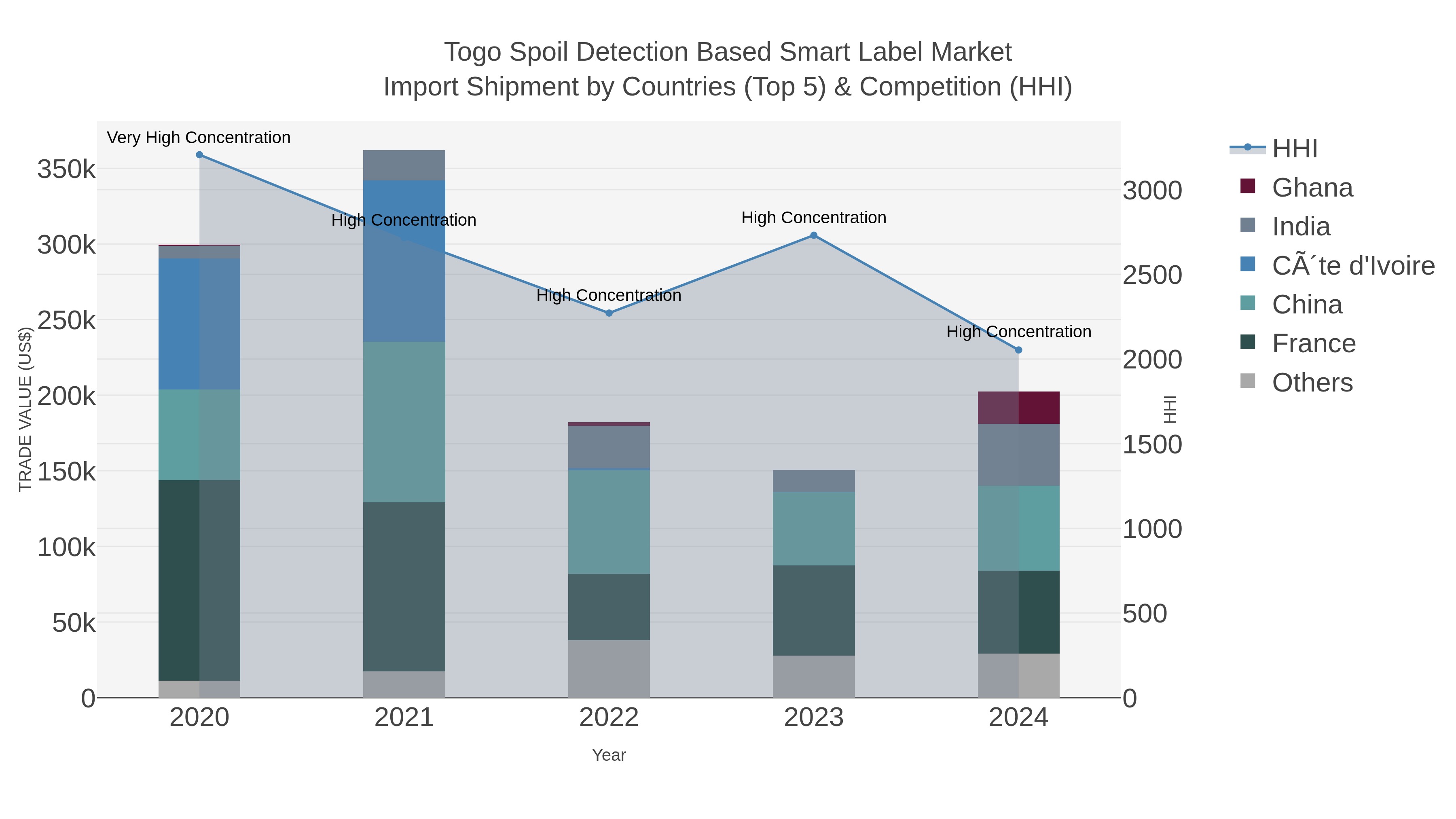Viewport: 1456px width, 819px height.
Task: Click the Others gray legend swatch
Action: click(x=1247, y=381)
